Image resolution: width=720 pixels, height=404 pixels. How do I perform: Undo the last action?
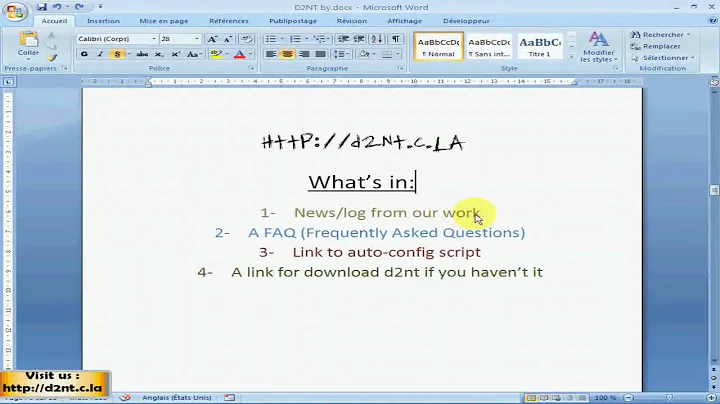57,7
